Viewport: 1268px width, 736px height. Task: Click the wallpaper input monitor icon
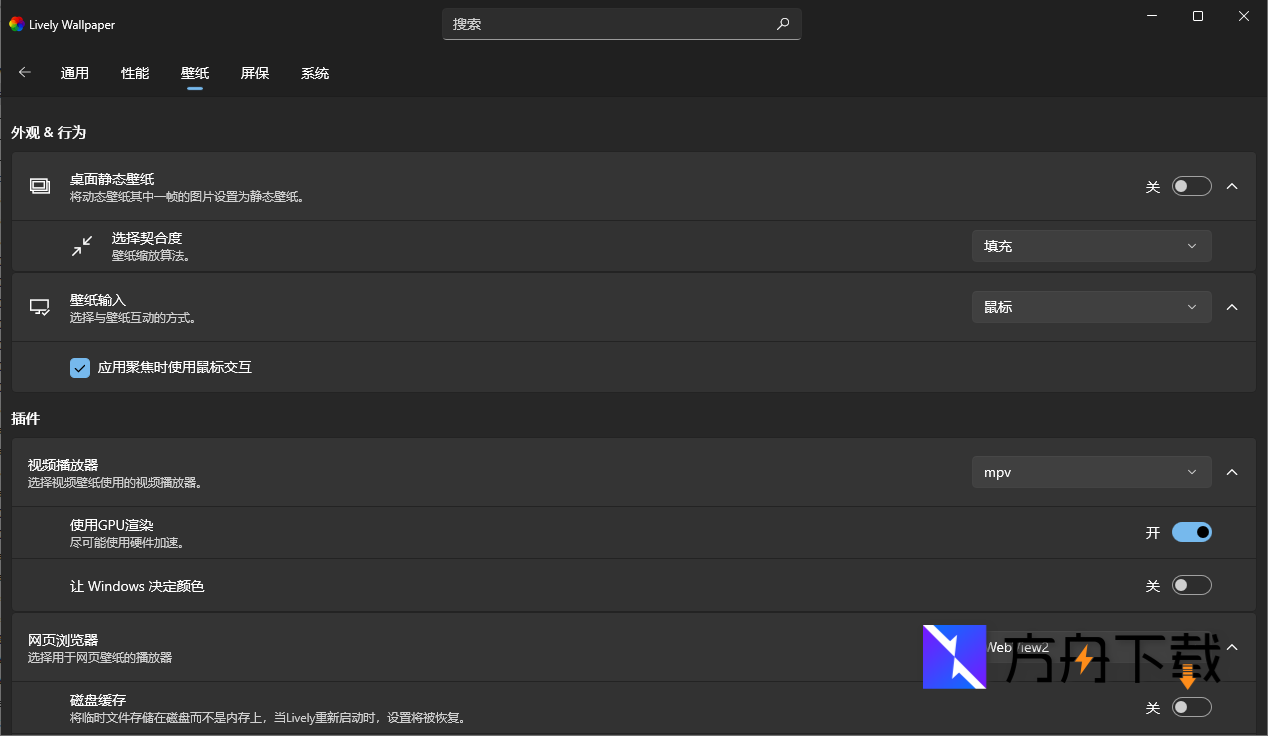[x=40, y=307]
